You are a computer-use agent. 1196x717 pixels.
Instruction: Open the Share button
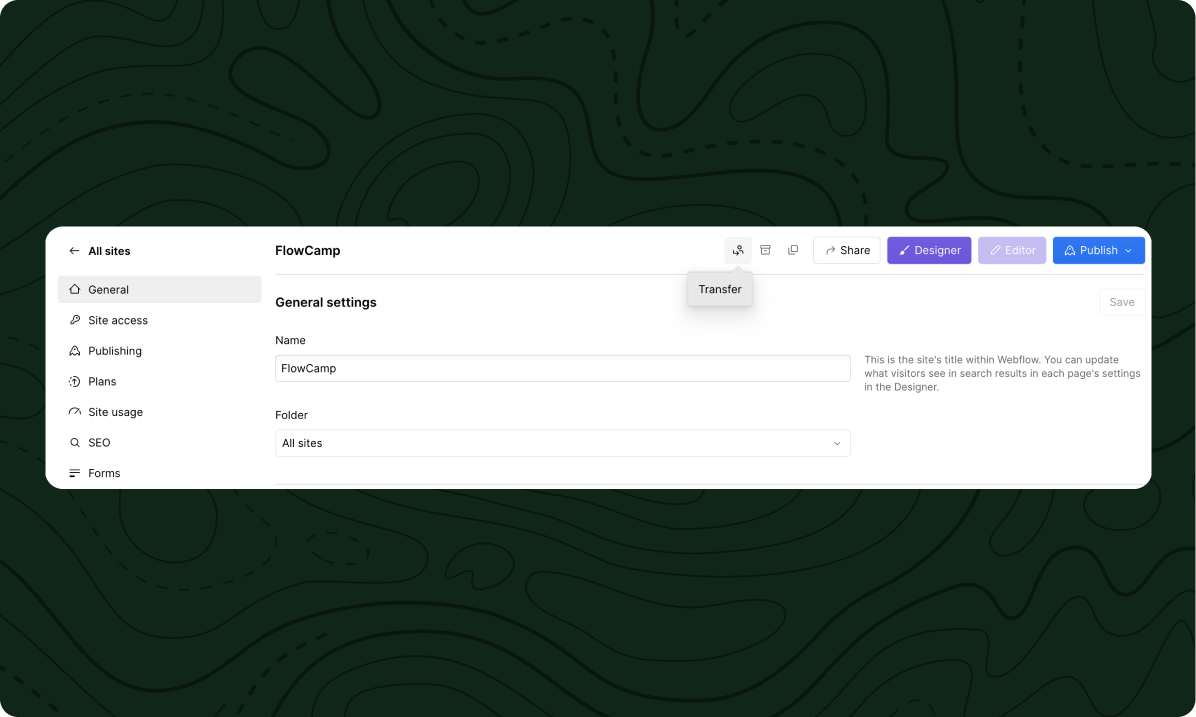tap(847, 250)
